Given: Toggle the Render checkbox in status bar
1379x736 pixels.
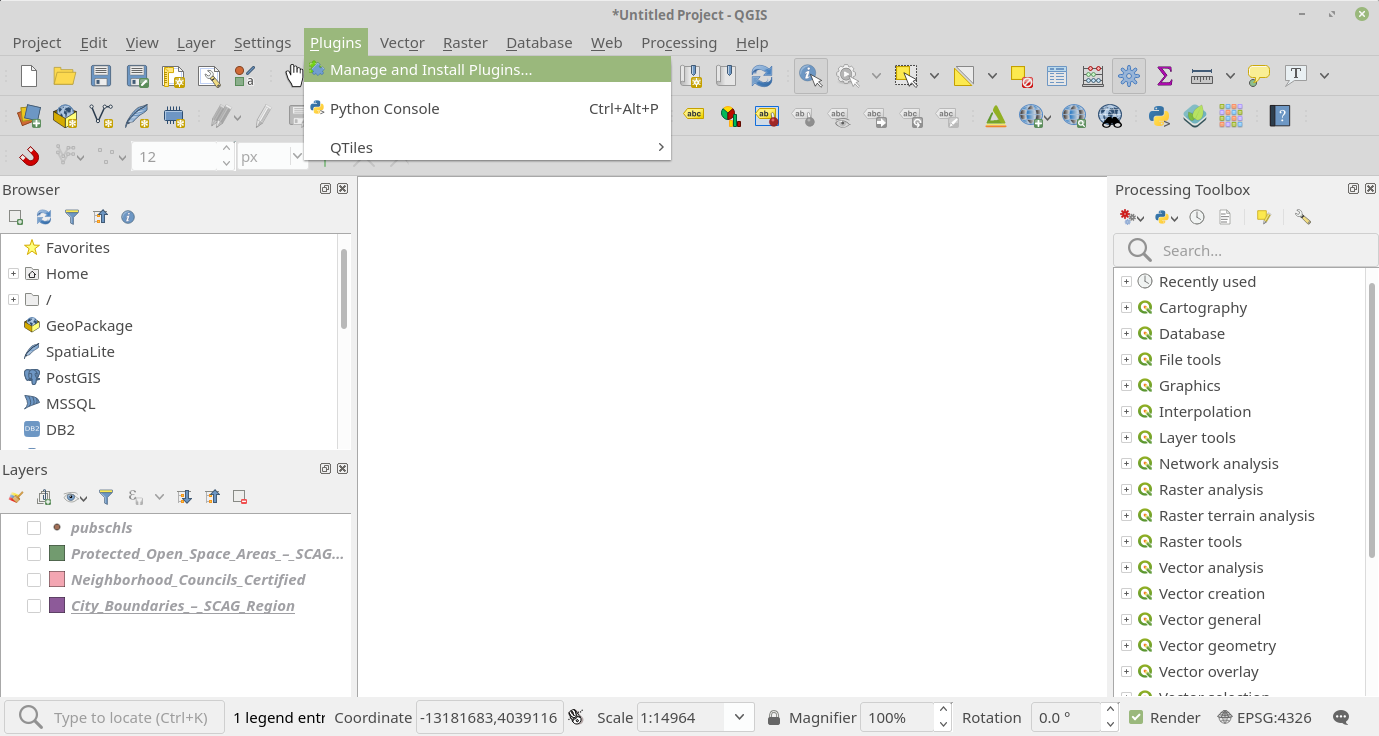Looking at the screenshot, I should [x=1136, y=717].
